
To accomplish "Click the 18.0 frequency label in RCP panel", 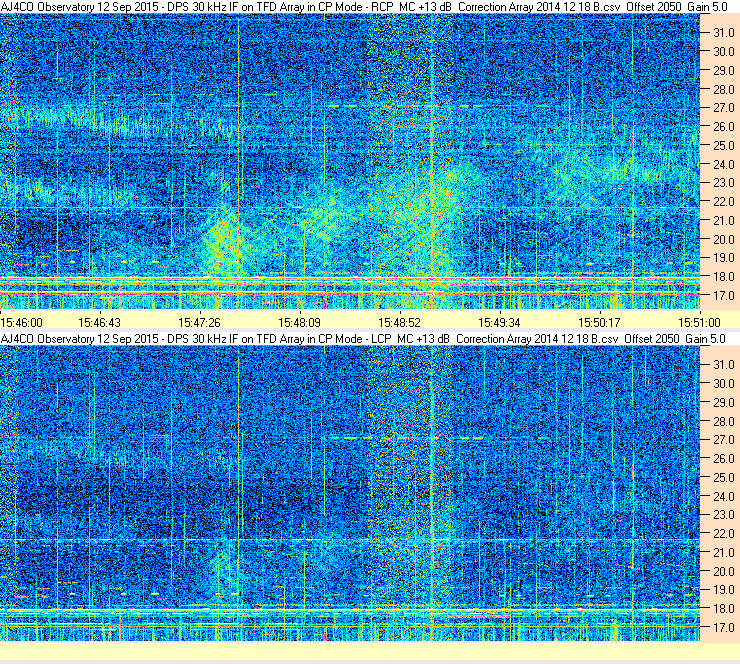I will point(724,277).
